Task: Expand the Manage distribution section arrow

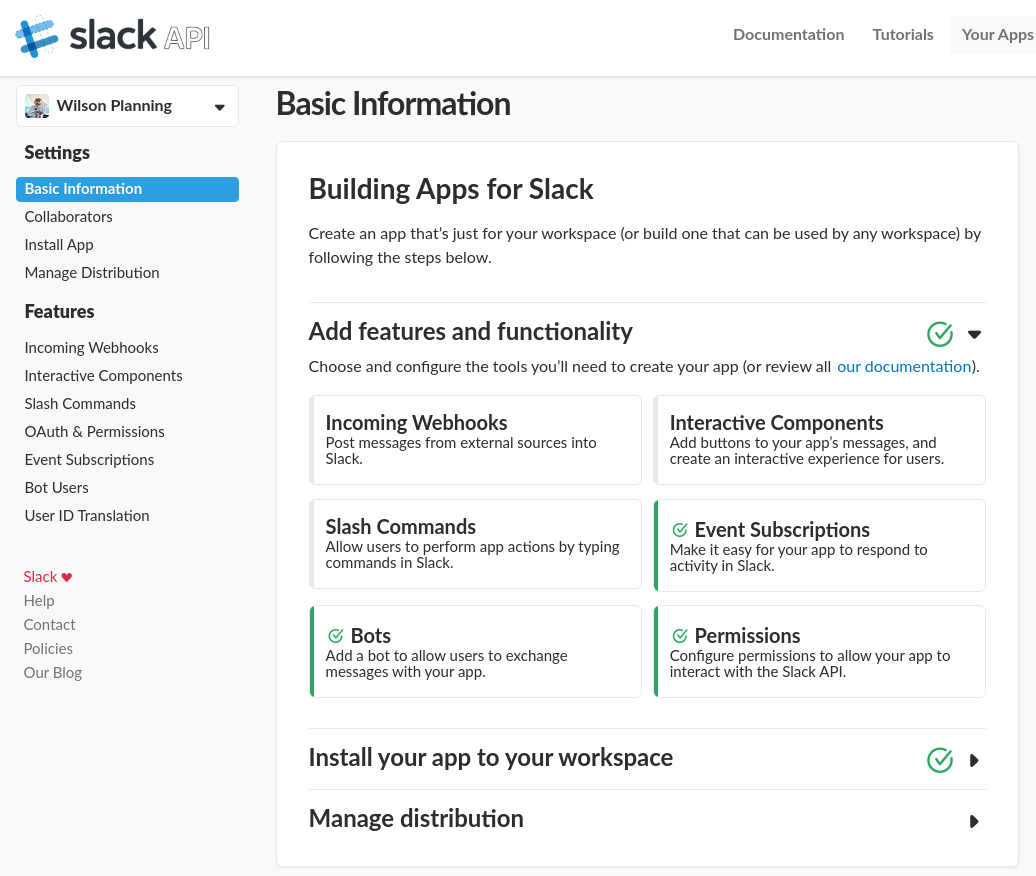Action: pyautogui.click(x=974, y=821)
